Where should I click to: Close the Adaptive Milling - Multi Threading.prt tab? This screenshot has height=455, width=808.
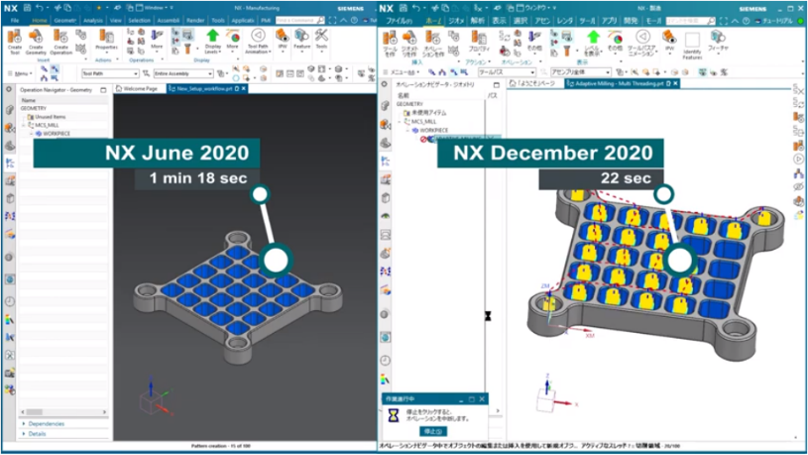(x=675, y=83)
